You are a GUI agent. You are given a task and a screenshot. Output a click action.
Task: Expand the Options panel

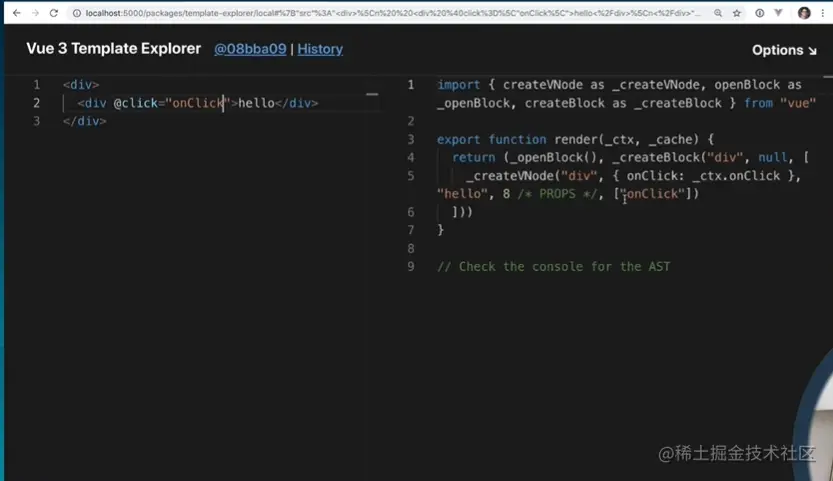click(x=784, y=50)
